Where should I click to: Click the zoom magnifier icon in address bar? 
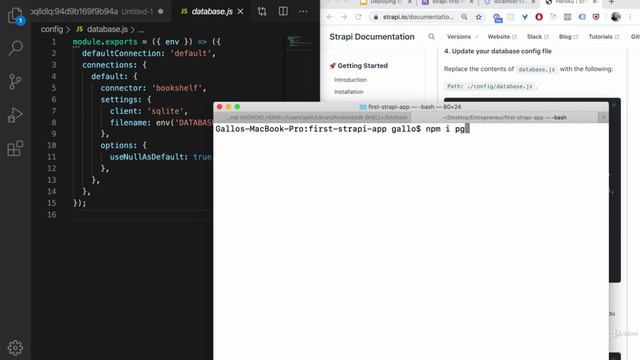tap(464, 17)
